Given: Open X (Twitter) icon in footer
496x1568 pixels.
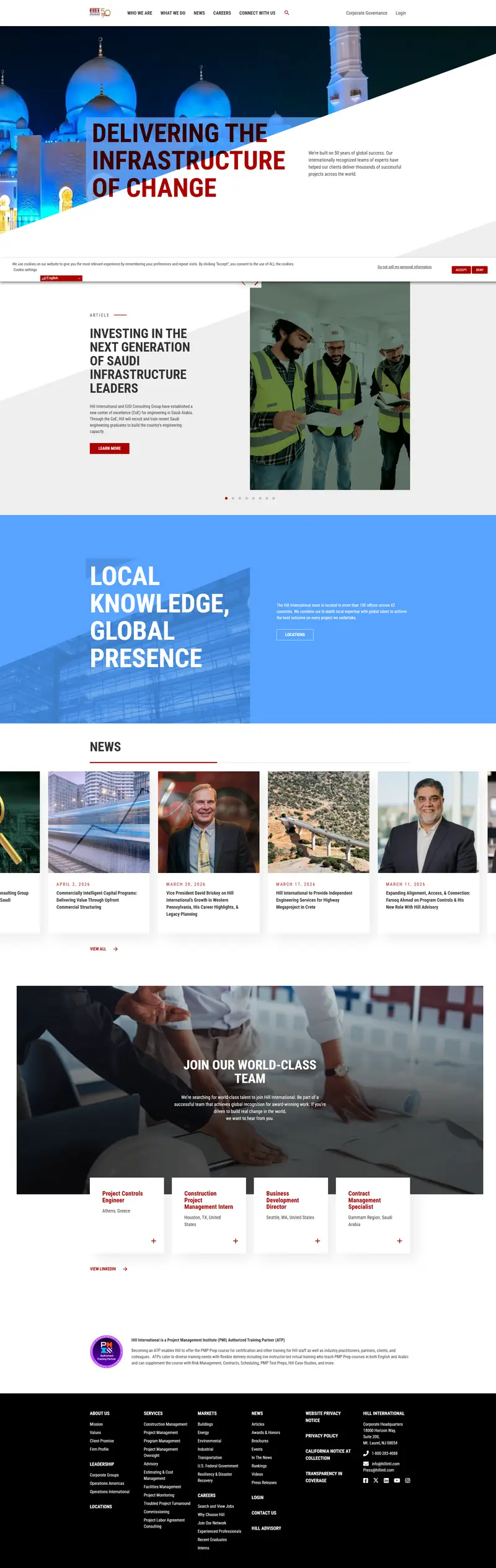Looking at the screenshot, I should click(376, 1481).
